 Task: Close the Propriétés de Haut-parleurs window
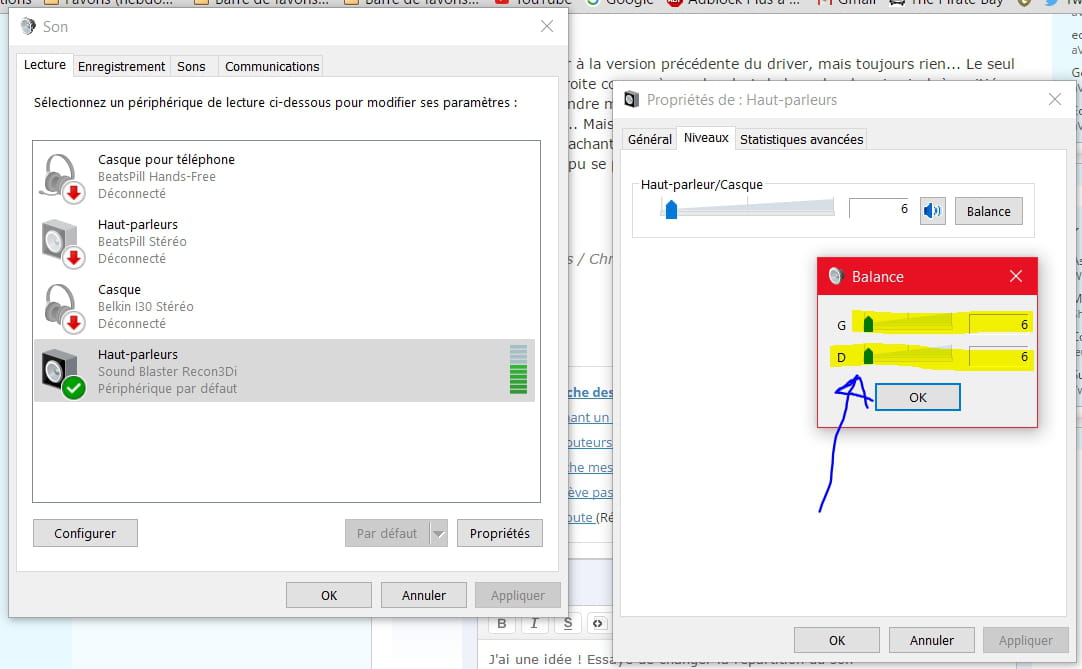point(1054,99)
